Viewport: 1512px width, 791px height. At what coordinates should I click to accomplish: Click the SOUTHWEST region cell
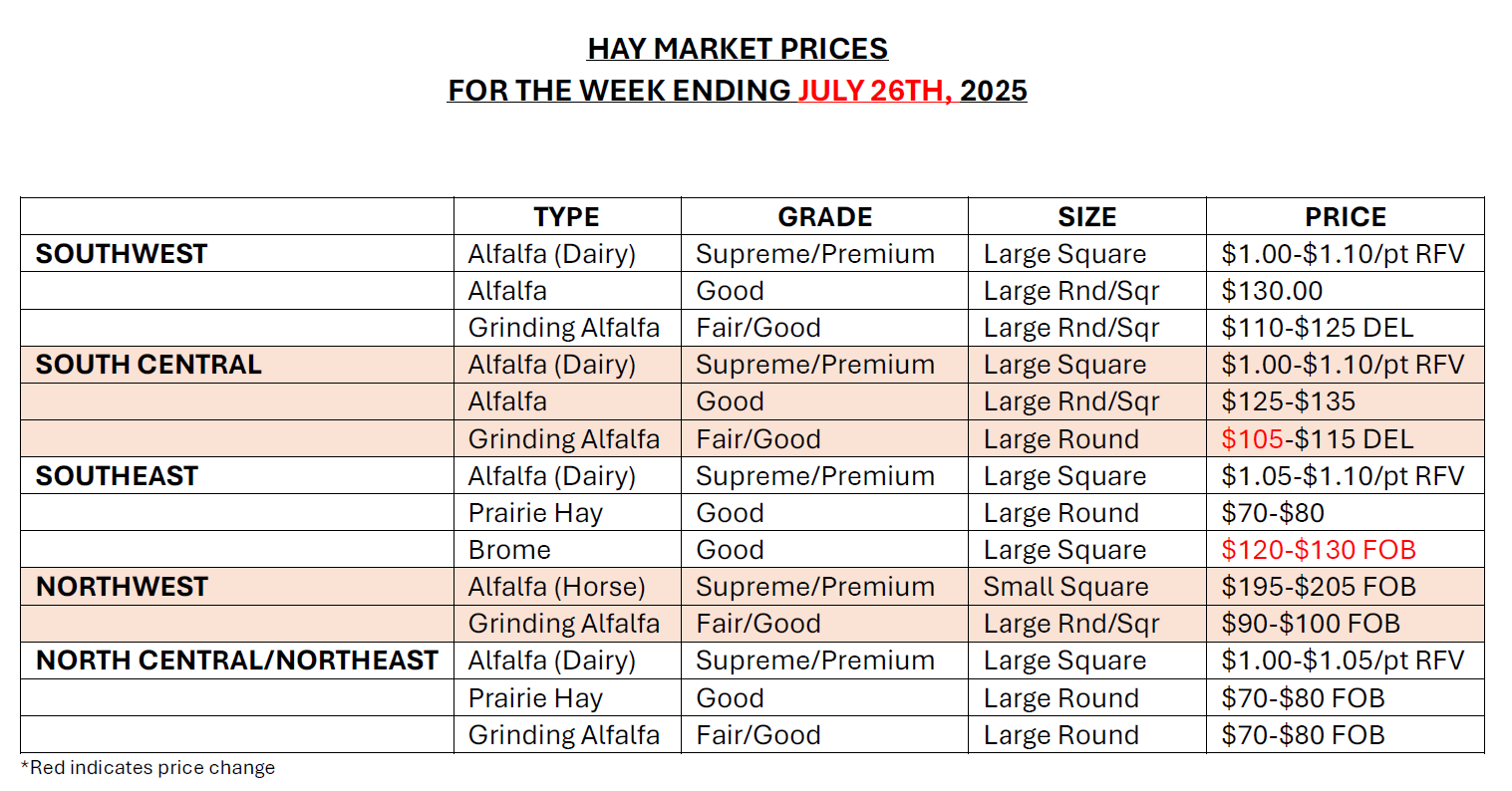pyautogui.click(x=122, y=254)
